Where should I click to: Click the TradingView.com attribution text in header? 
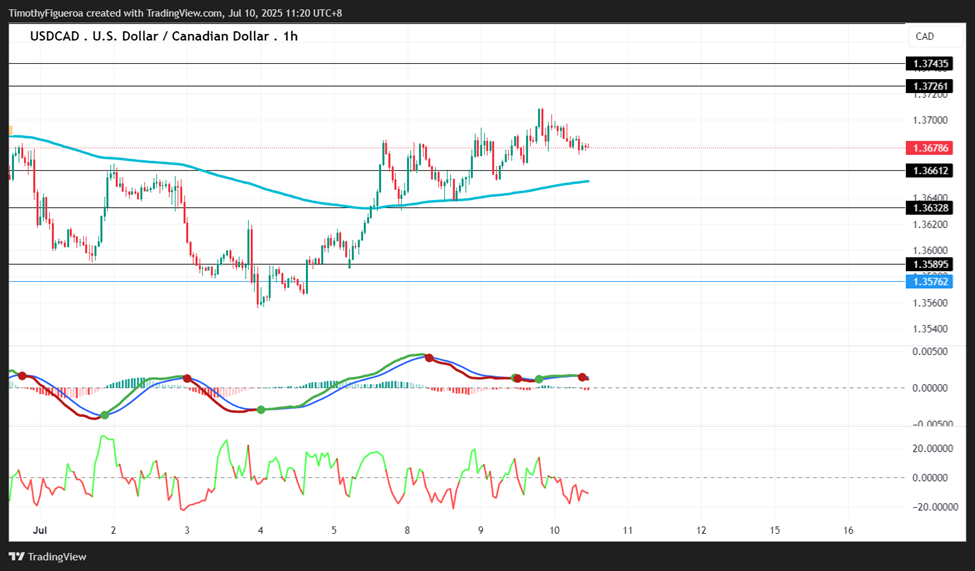coord(184,13)
